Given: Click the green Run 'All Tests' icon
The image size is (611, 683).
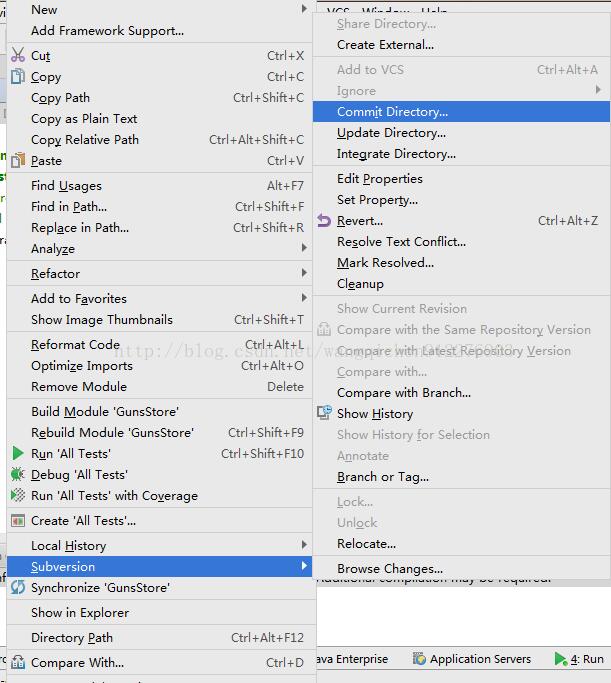Looking at the screenshot, I should coord(18,454).
